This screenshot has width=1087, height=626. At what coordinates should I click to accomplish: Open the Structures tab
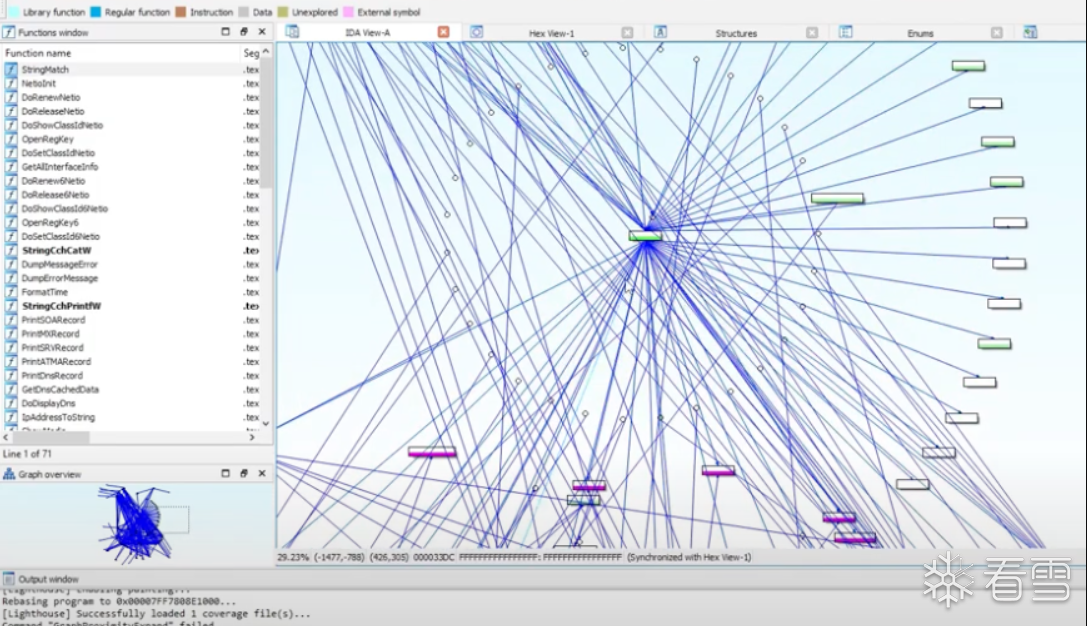pos(736,33)
